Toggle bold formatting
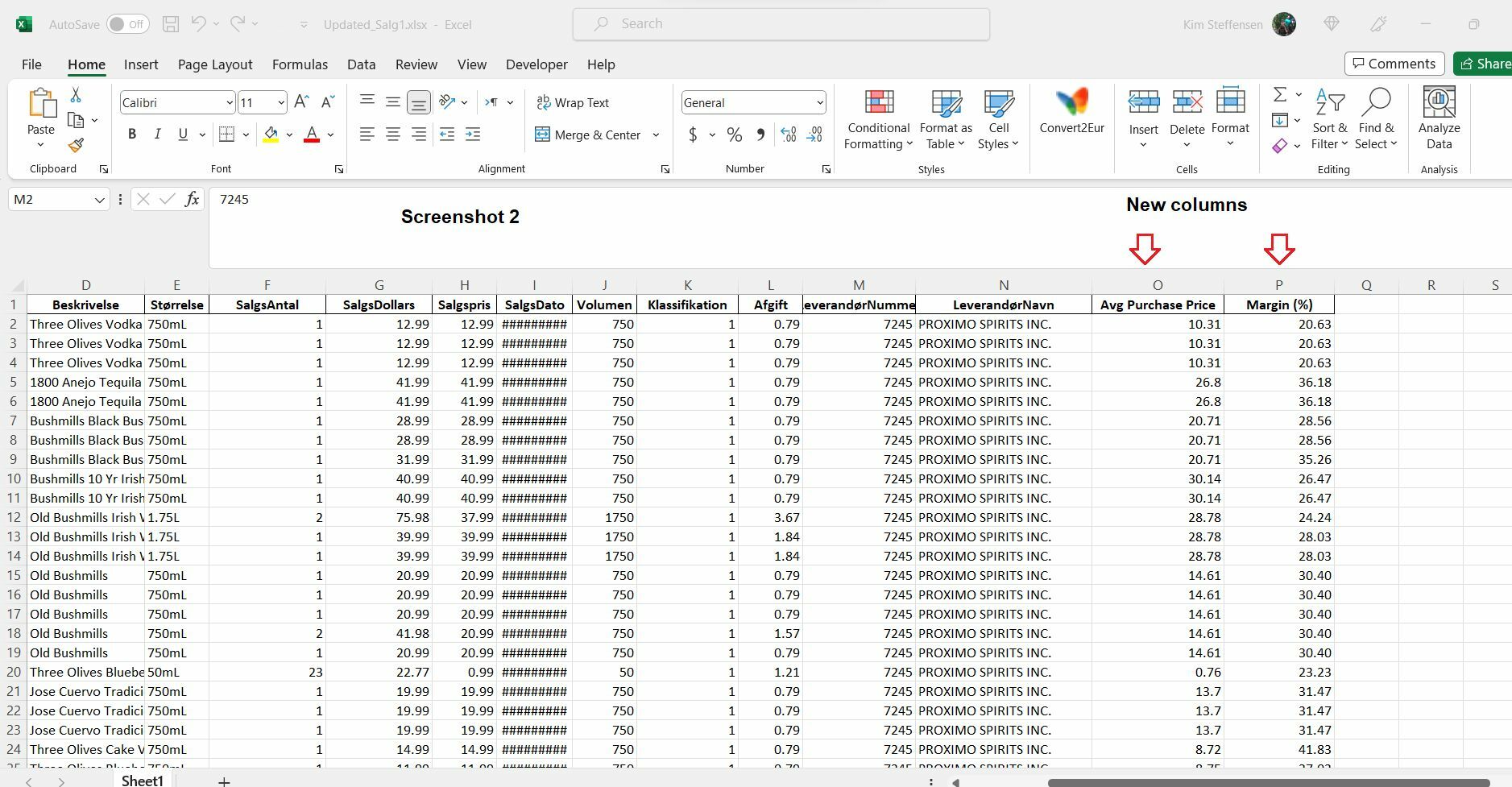 tap(132, 134)
